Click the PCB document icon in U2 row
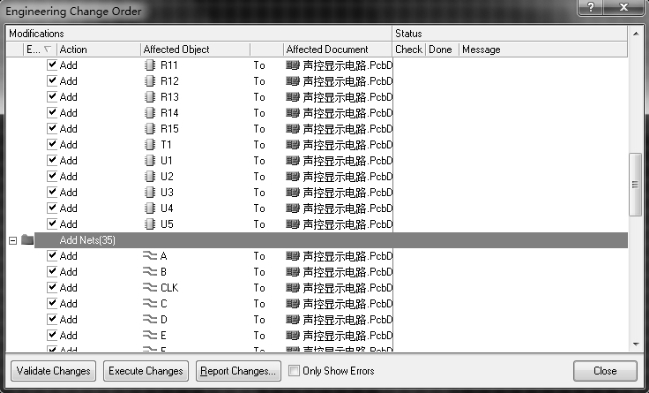 (293, 176)
